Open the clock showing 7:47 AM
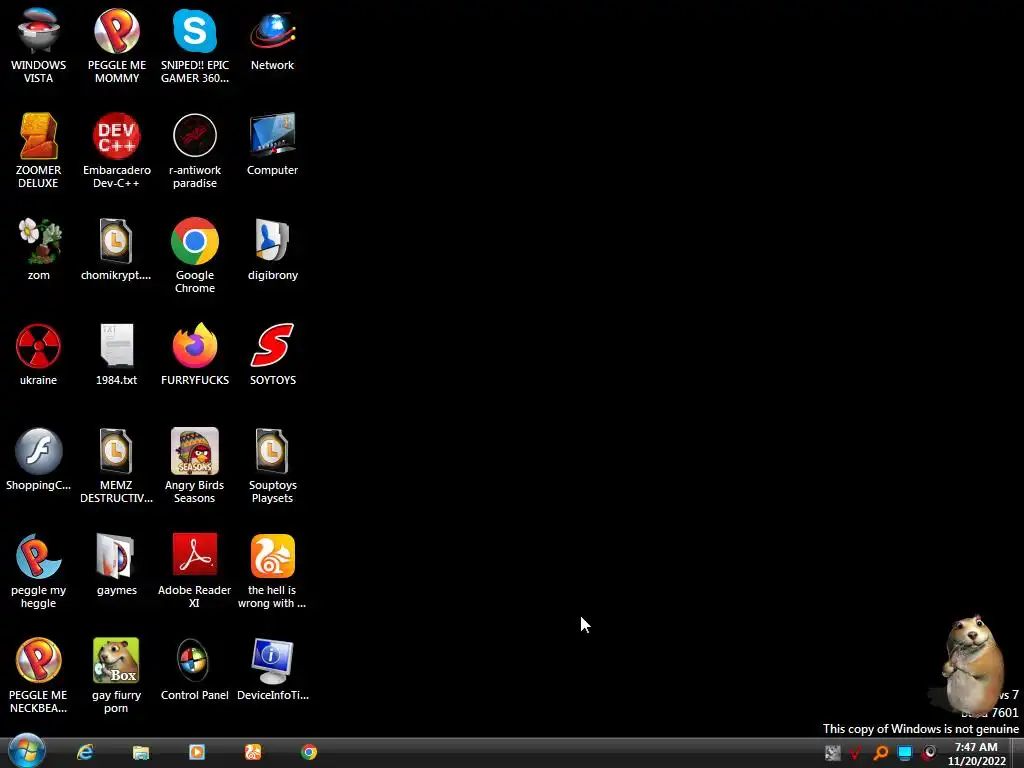 click(x=976, y=754)
